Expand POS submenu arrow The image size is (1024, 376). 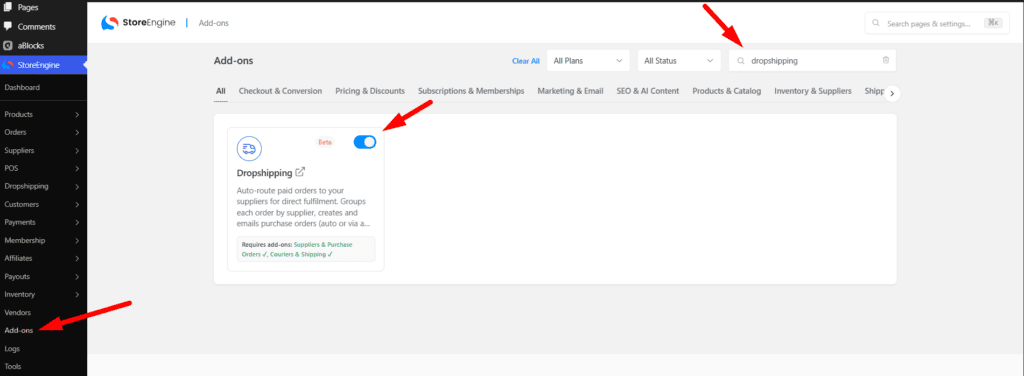point(78,168)
